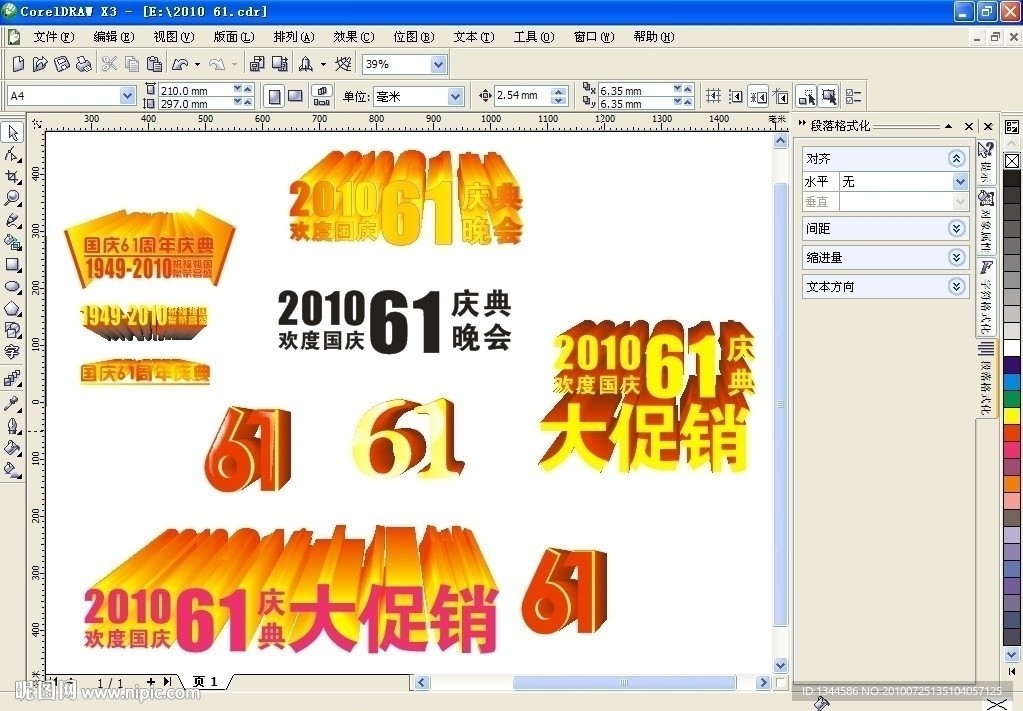Choose the Text tool in toolbox
1023x711 pixels.
(13, 352)
